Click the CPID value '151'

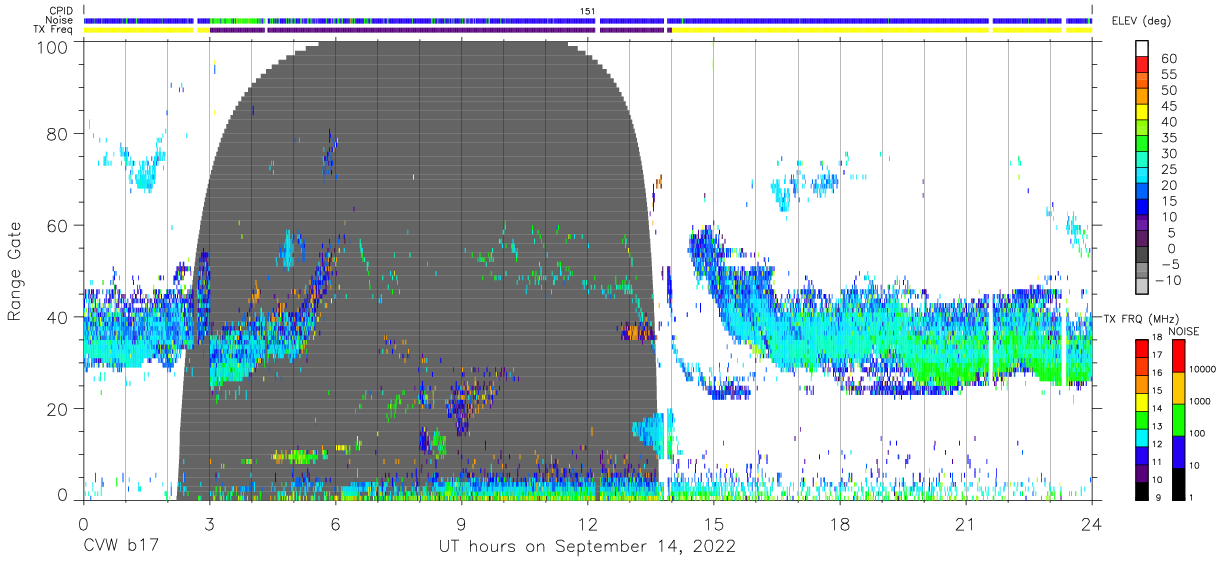[588, 11]
